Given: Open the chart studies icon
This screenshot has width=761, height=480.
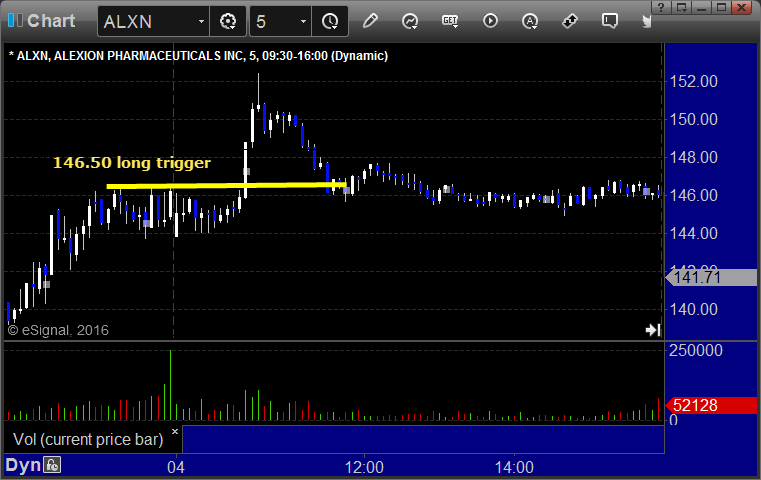Looking at the screenshot, I should 410,21.
